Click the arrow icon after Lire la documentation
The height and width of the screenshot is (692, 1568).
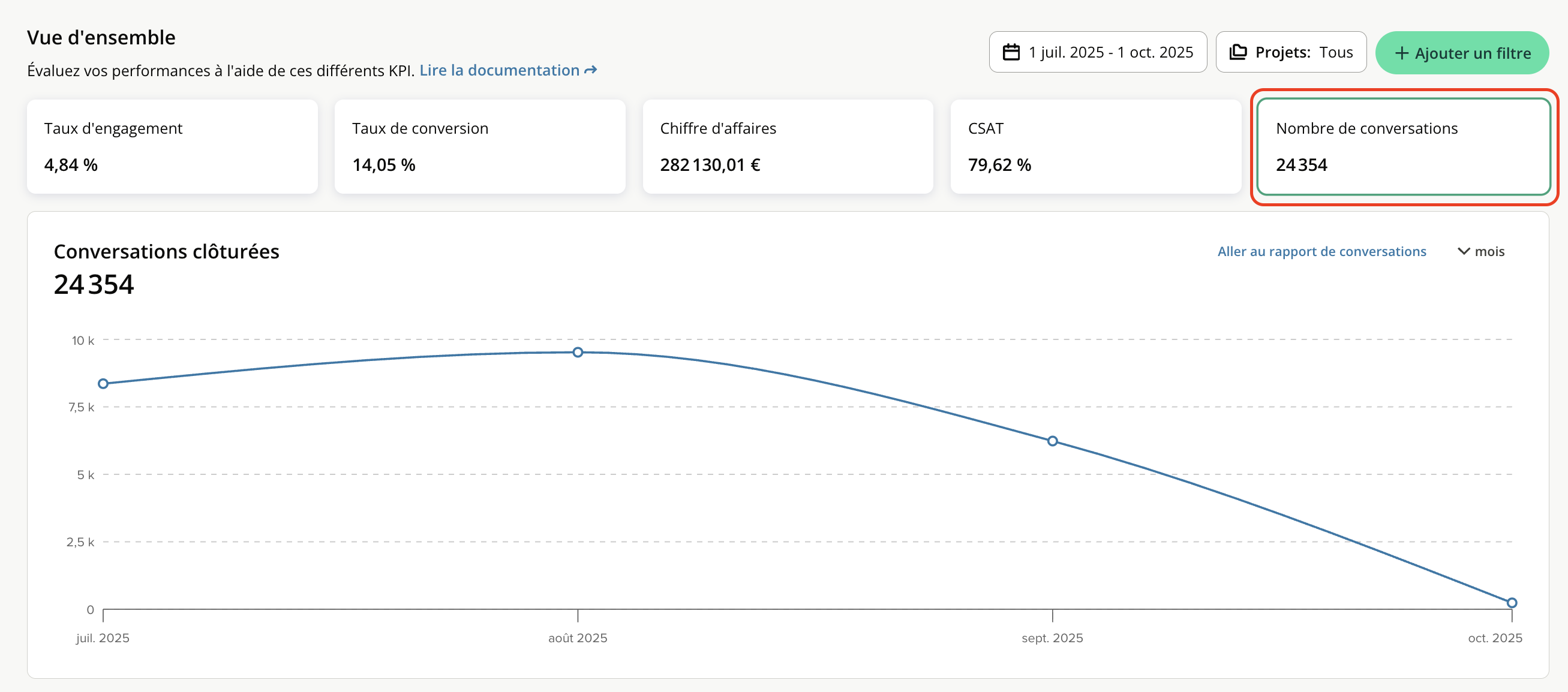click(590, 71)
